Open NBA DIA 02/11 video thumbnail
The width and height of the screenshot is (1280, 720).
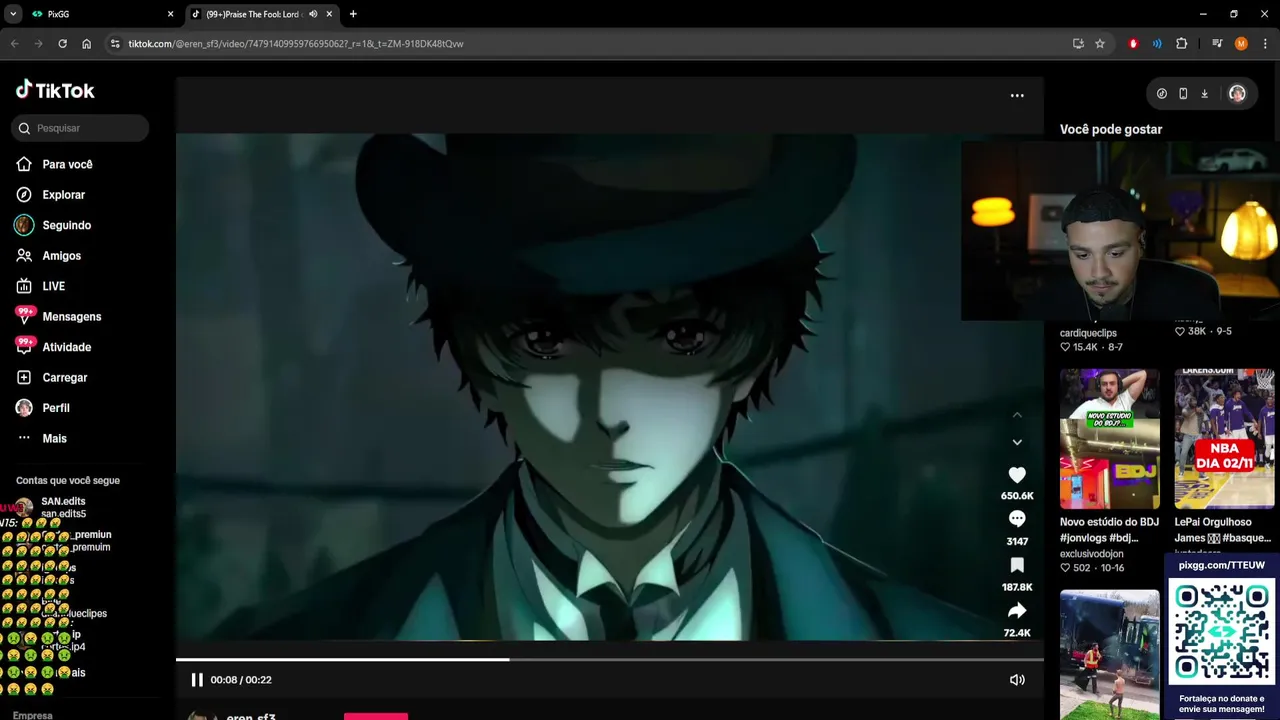click(x=1224, y=439)
